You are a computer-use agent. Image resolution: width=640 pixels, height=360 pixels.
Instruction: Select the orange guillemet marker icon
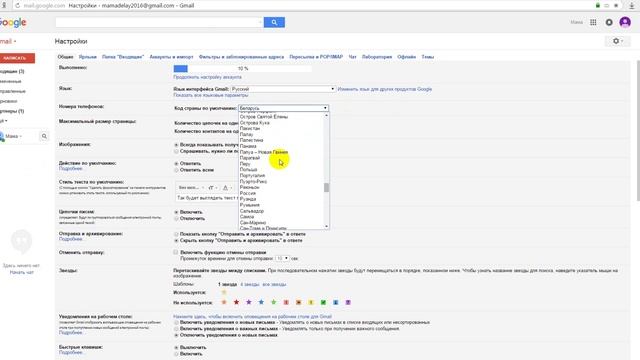(x=298, y=302)
